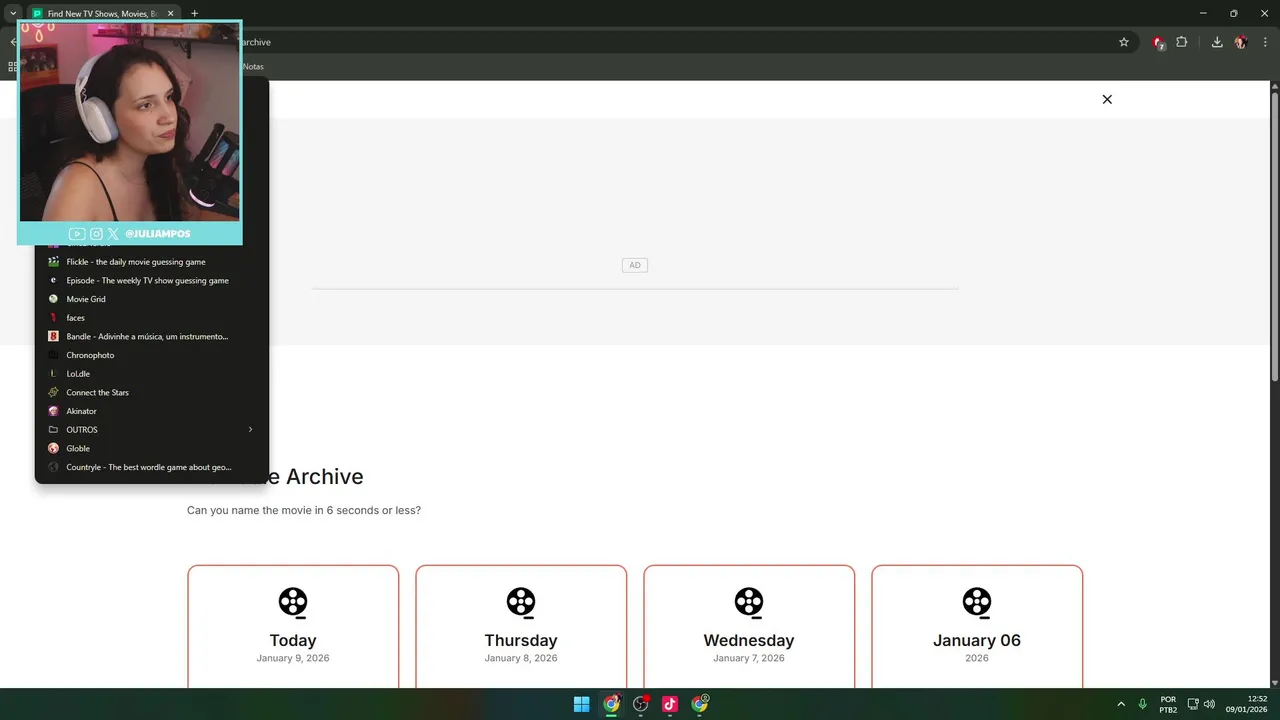The width and height of the screenshot is (1280, 720).
Task: Click the film reel icon on Today card
Action: coord(293,603)
